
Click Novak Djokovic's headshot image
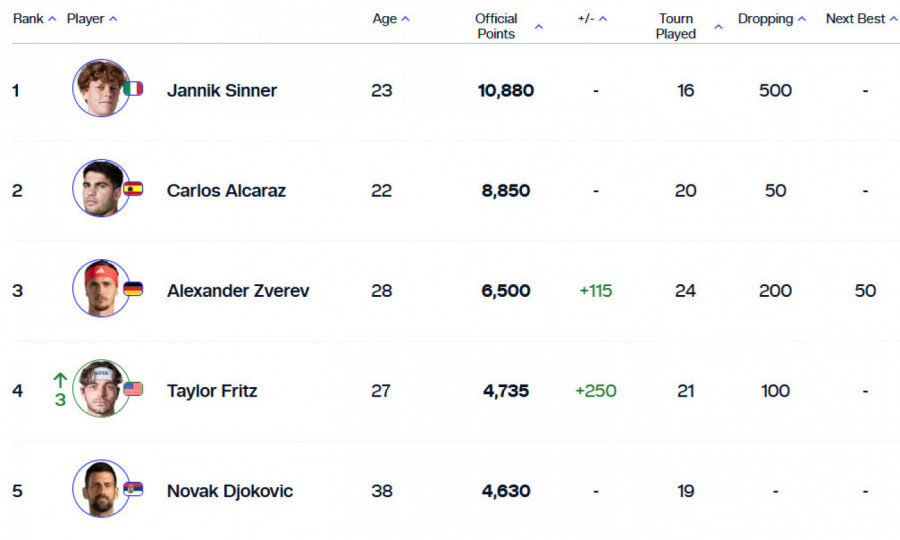click(101, 488)
